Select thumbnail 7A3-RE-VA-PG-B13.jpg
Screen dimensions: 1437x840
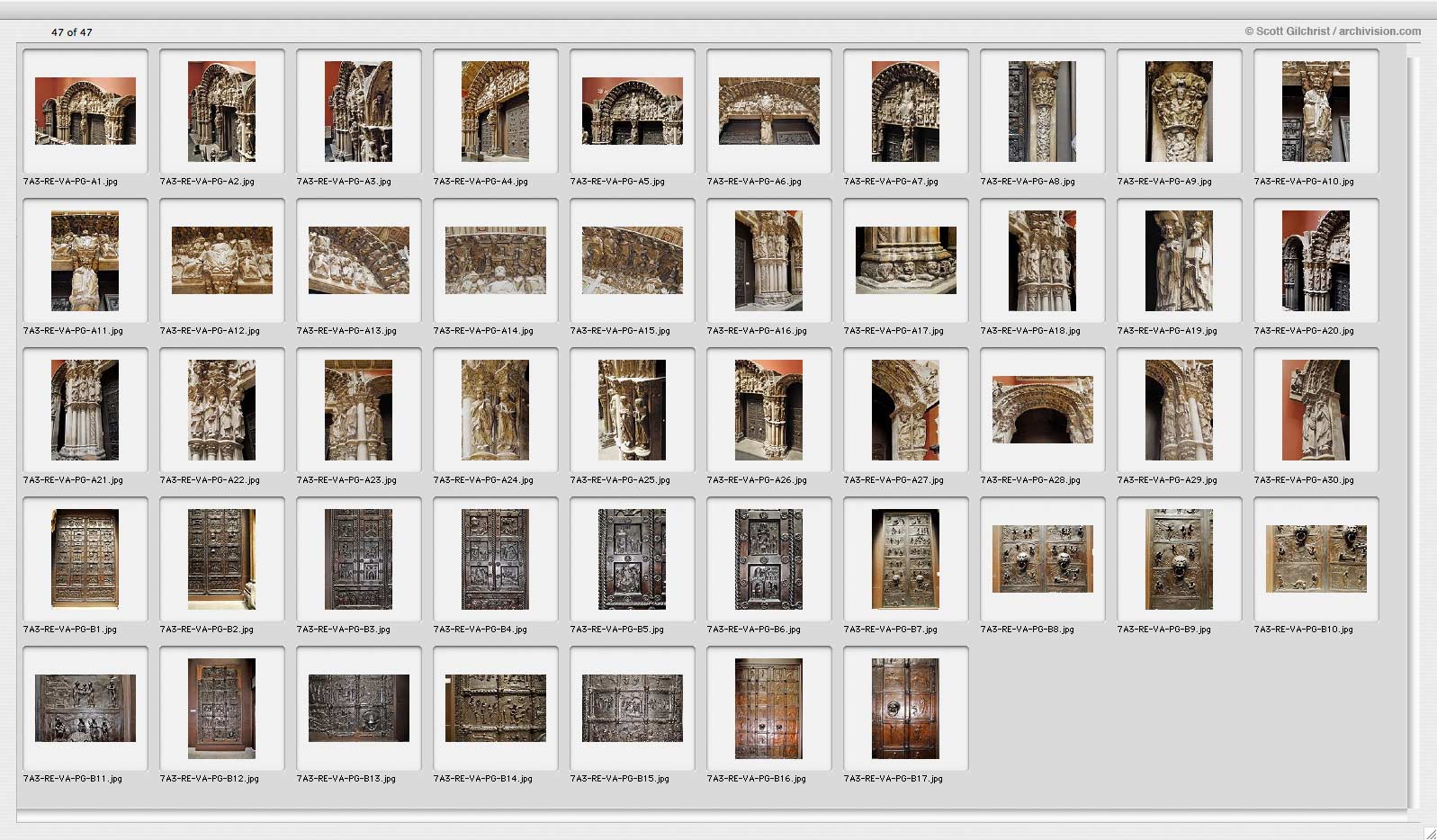359,708
